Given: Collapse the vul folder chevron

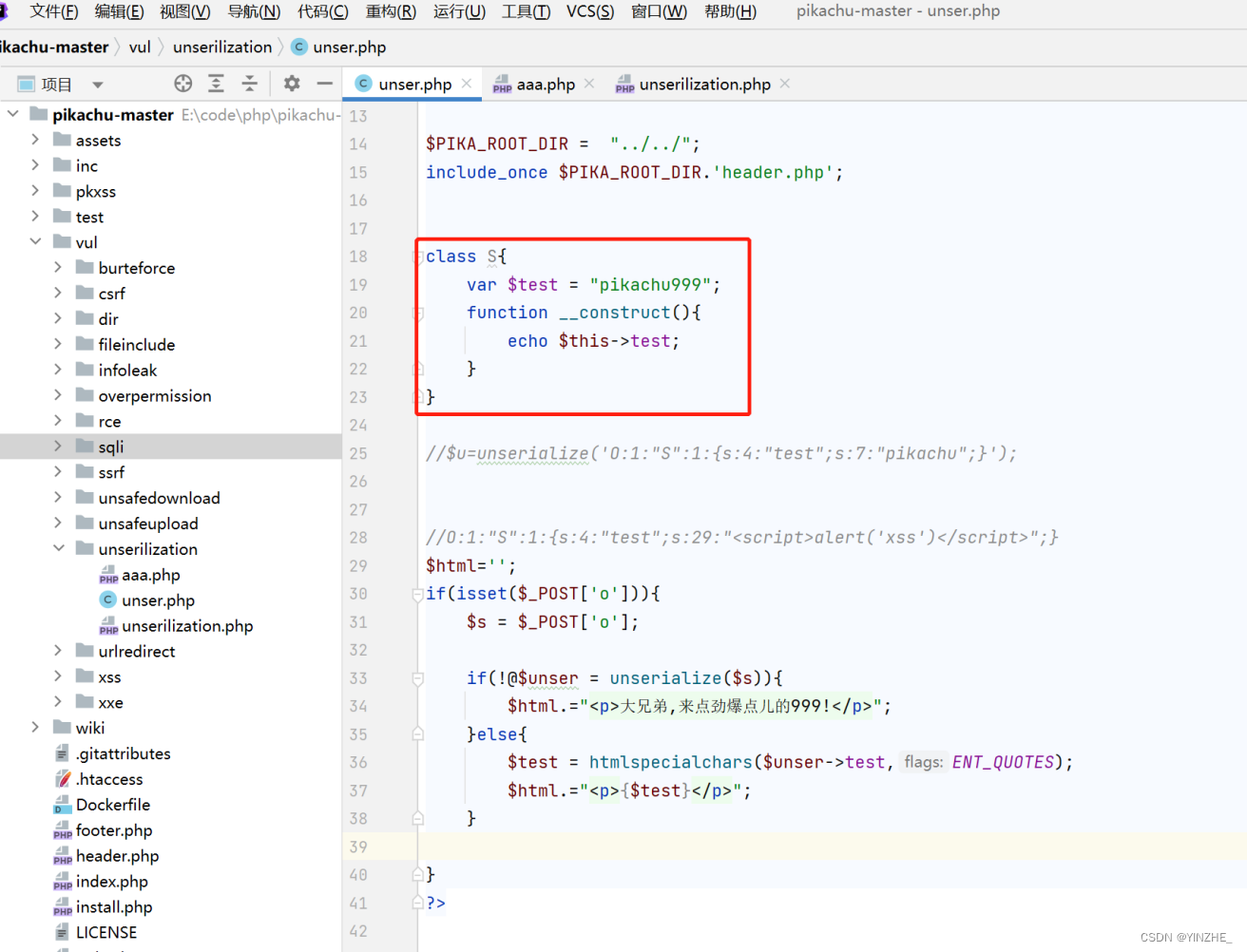Looking at the screenshot, I should [35, 242].
